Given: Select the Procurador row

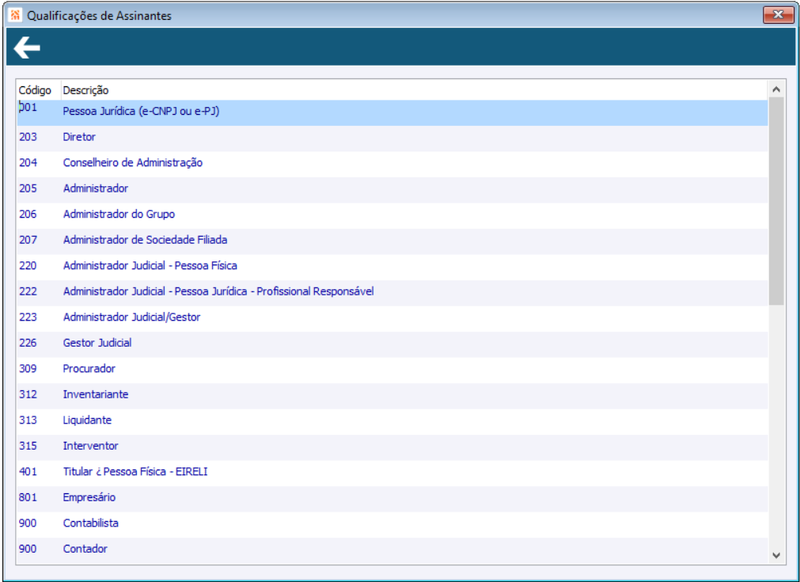Looking at the screenshot, I should click(x=392, y=370).
